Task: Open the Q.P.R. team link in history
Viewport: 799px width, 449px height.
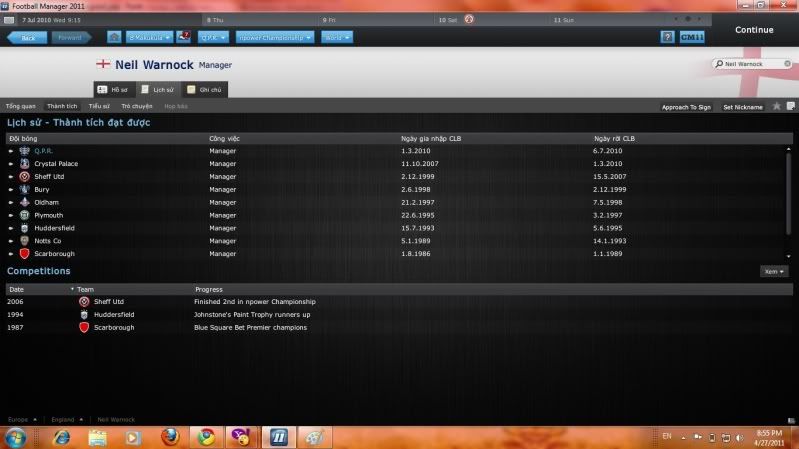Action: click(x=43, y=151)
